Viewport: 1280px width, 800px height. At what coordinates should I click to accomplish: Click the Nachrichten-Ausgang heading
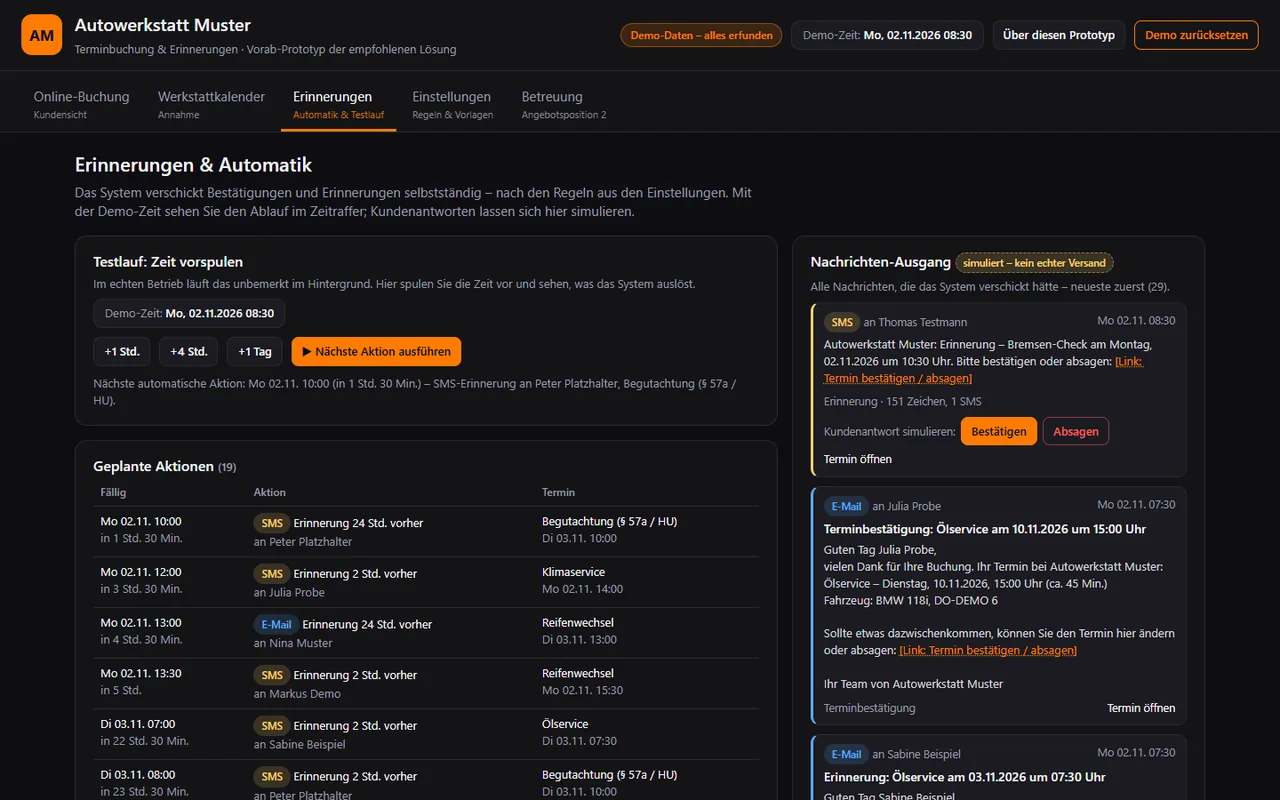click(880, 262)
